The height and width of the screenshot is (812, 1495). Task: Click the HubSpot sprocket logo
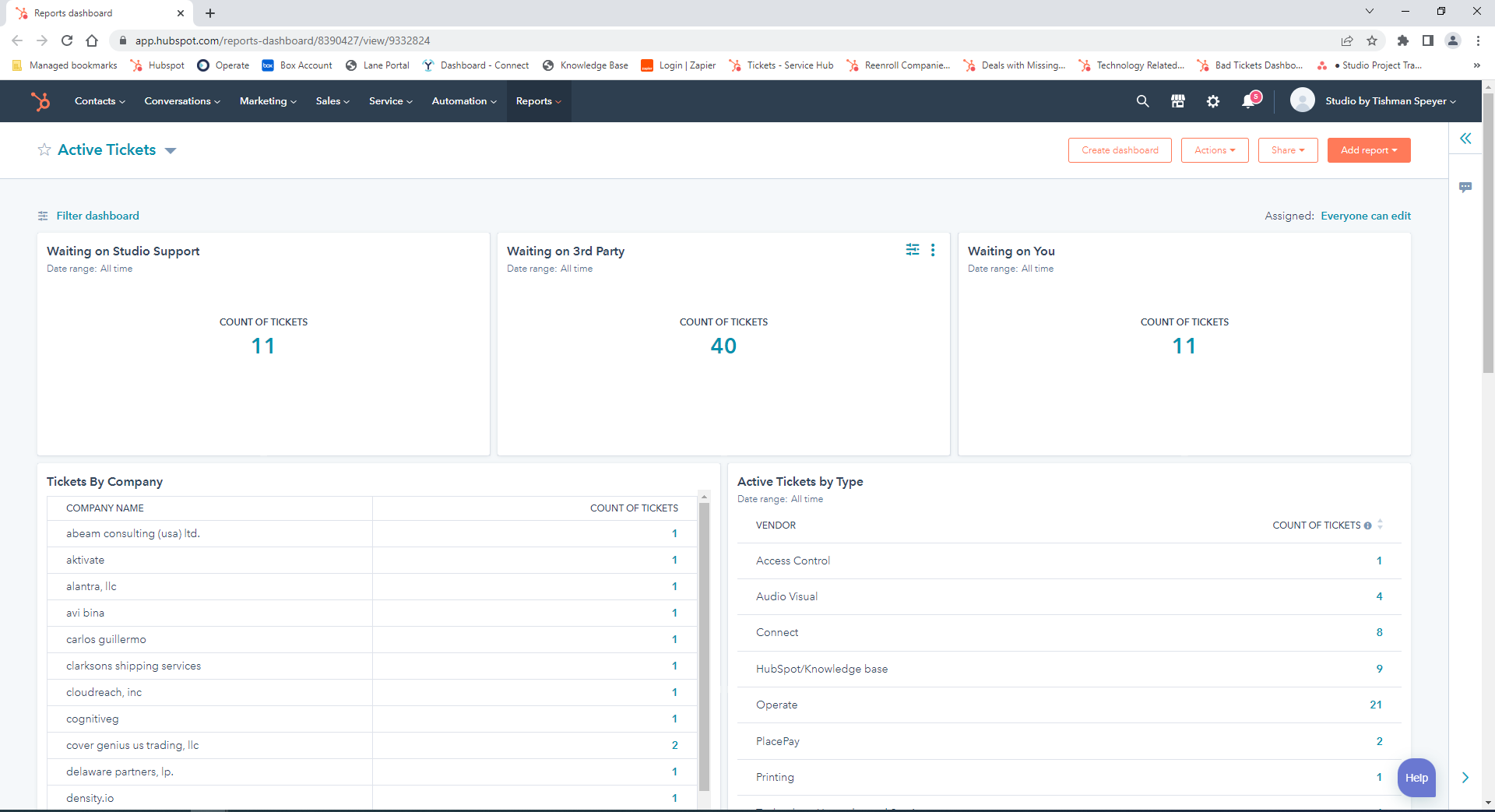[x=40, y=101]
